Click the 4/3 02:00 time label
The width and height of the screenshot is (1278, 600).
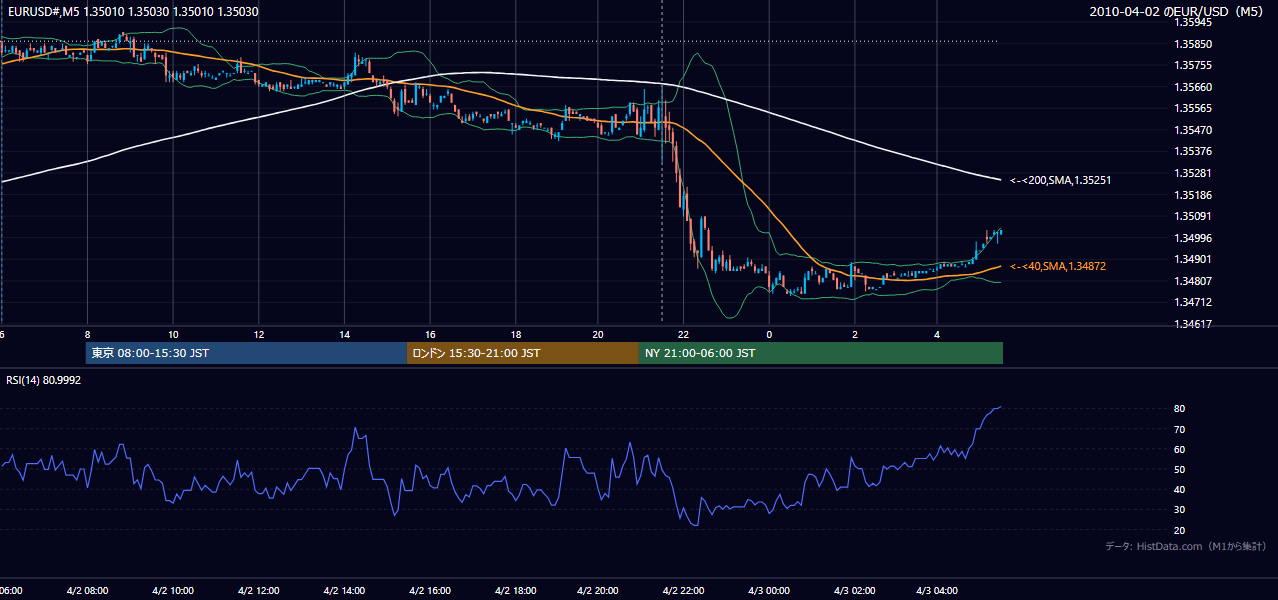pyautogui.click(x=855, y=591)
